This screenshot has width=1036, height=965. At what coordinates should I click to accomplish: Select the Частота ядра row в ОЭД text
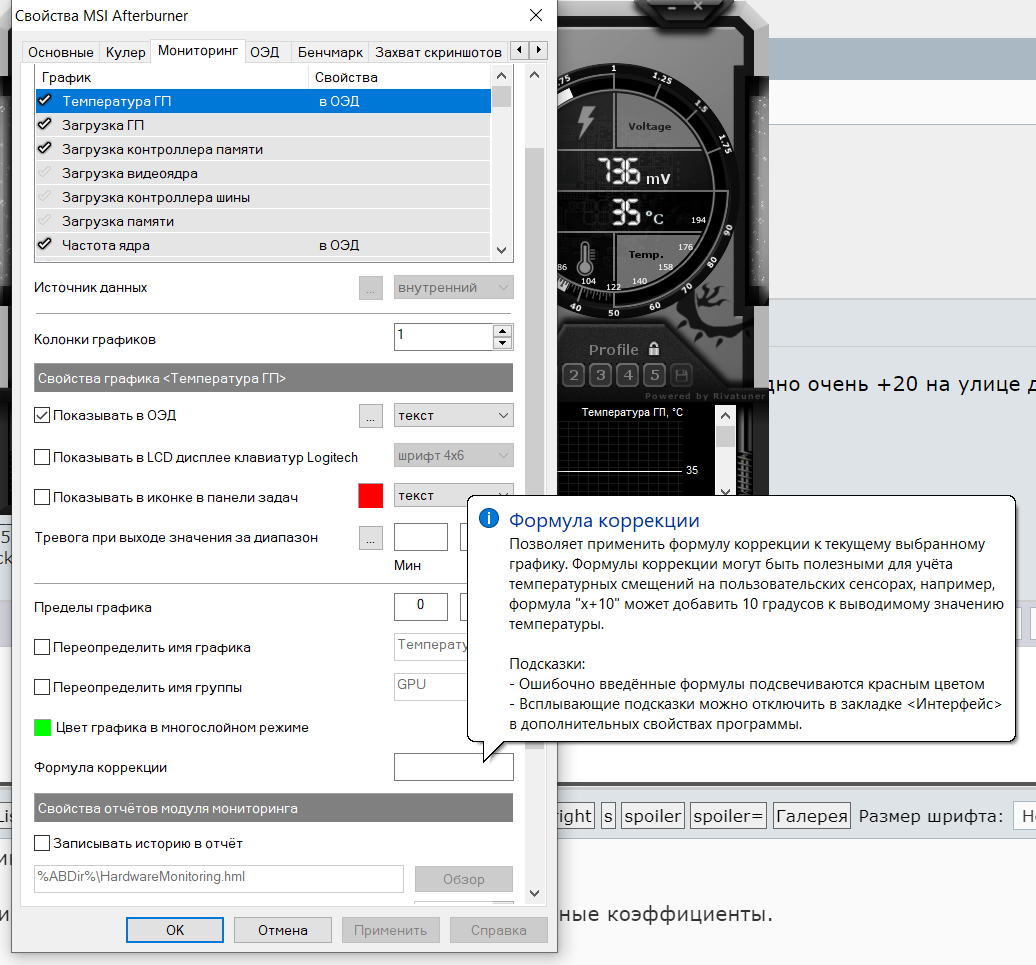point(339,245)
